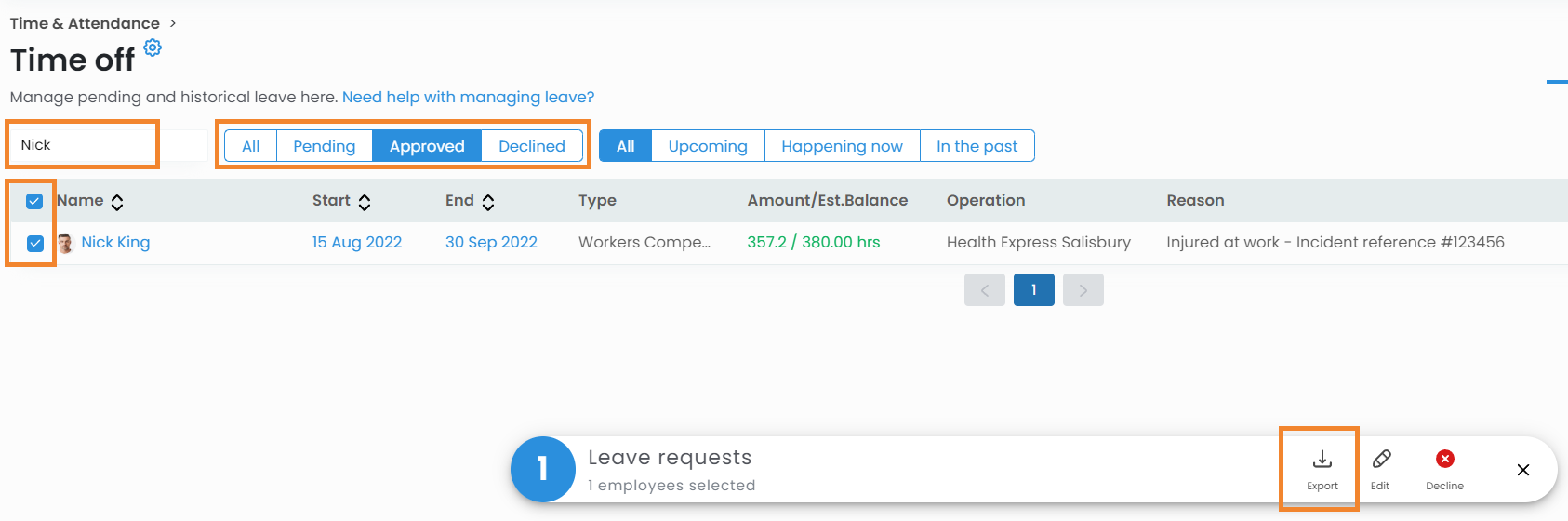Open Time off settings gear icon
Screen dimensions: 1568x521
153,47
